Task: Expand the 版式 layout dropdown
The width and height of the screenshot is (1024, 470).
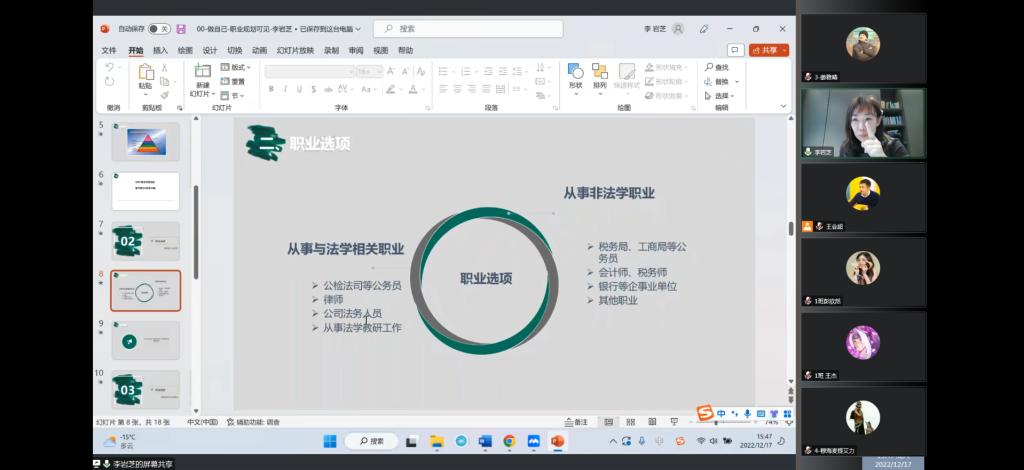Action: pyautogui.click(x=236, y=67)
